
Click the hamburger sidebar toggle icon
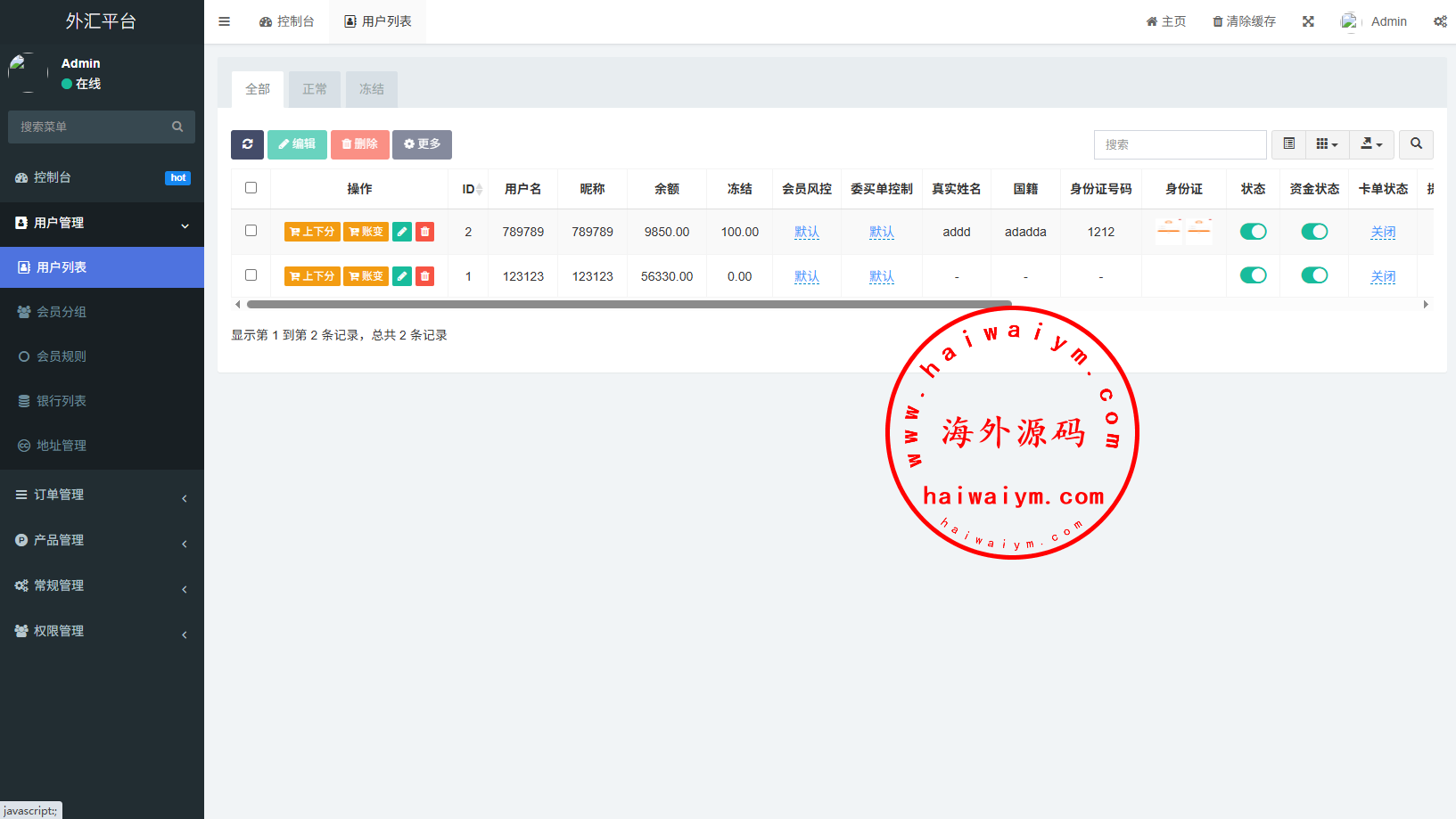click(225, 21)
